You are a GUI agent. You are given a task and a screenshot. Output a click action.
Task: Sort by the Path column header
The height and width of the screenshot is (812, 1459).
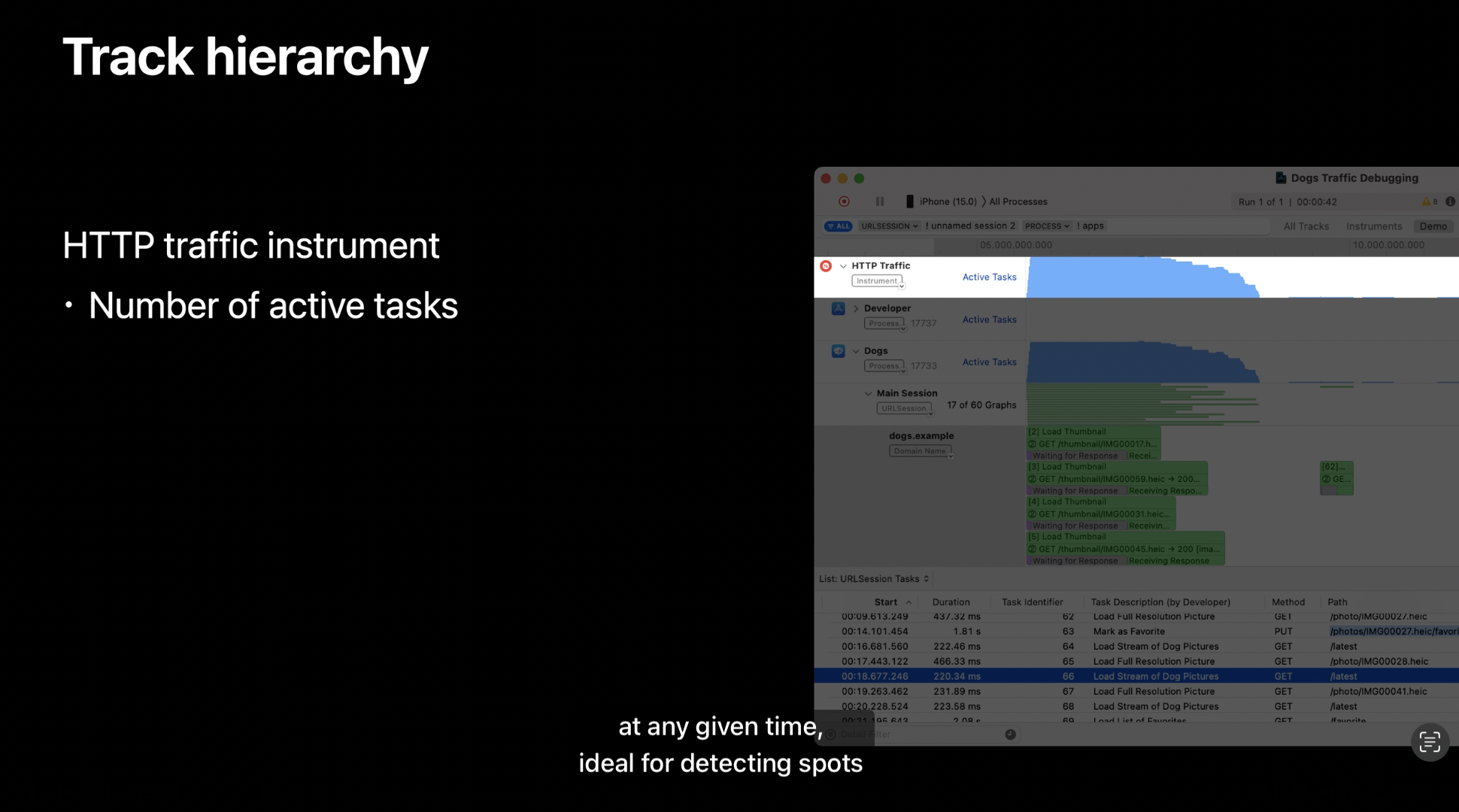click(x=1337, y=602)
